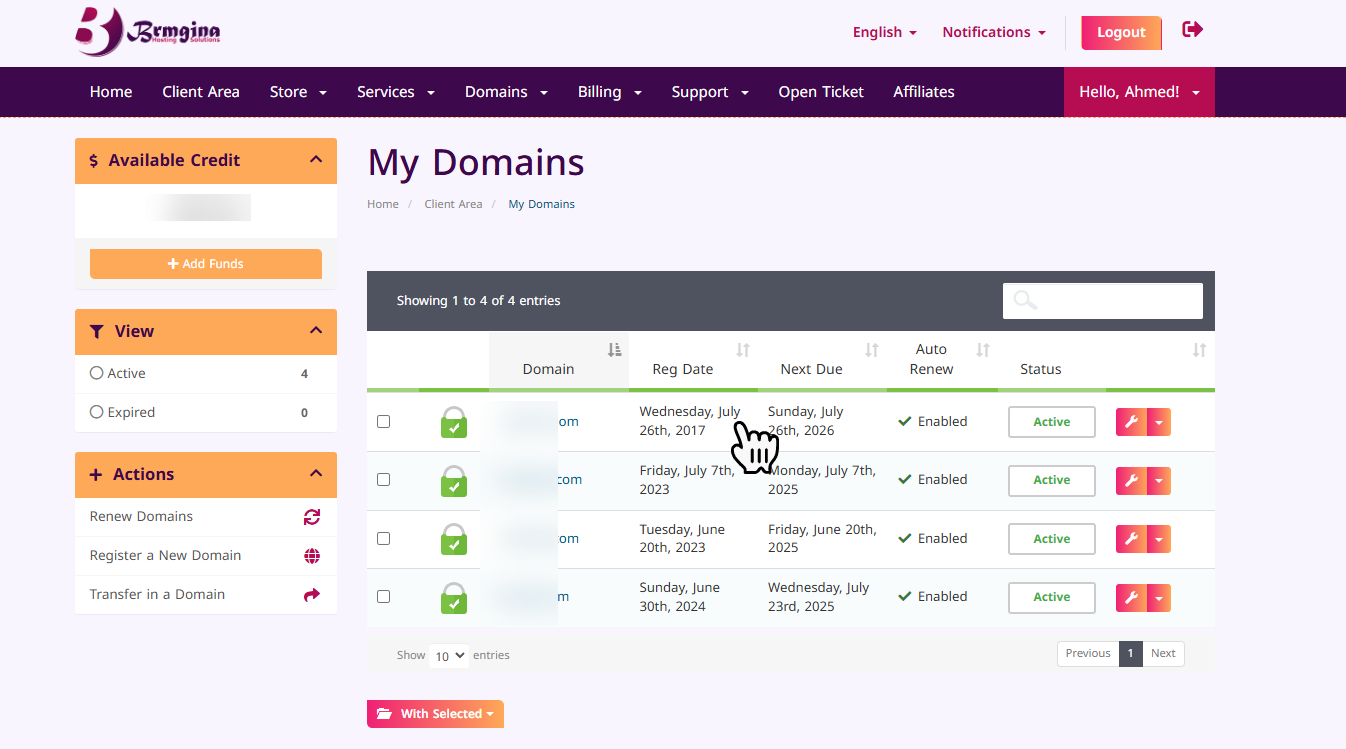Click the Add Funds button

click(x=206, y=264)
